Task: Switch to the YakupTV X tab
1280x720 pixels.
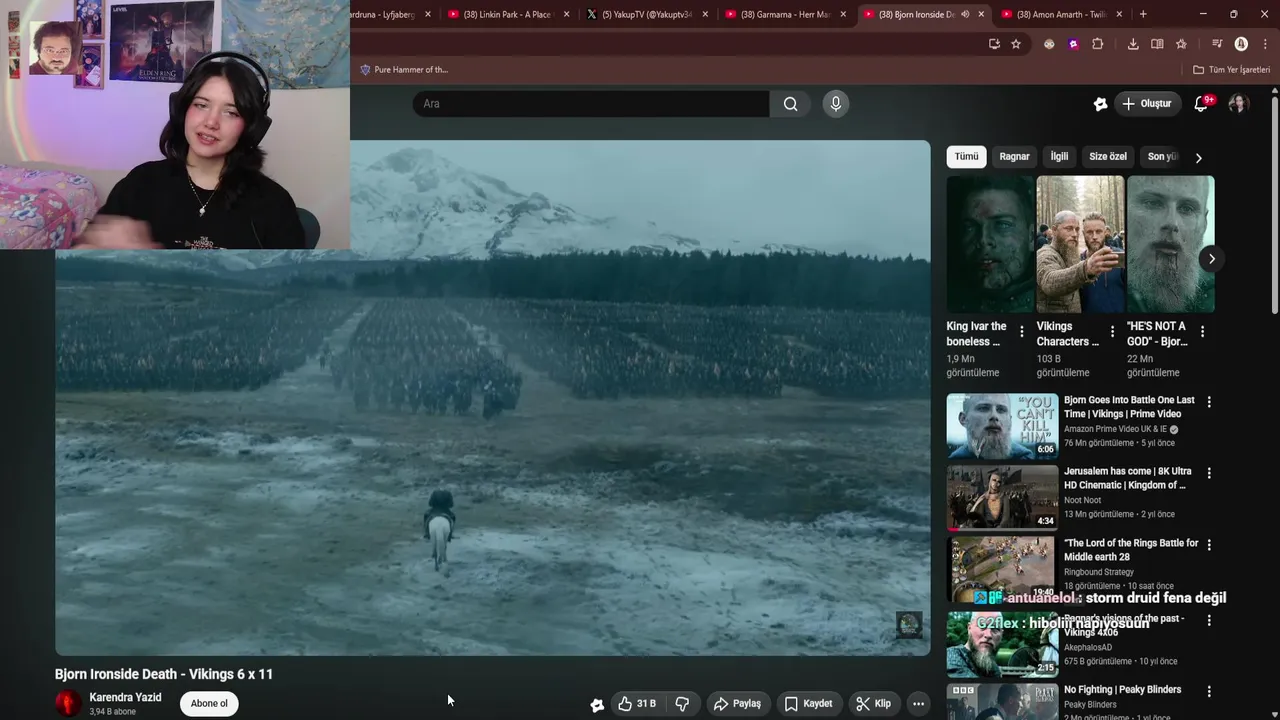Action: 646,14
